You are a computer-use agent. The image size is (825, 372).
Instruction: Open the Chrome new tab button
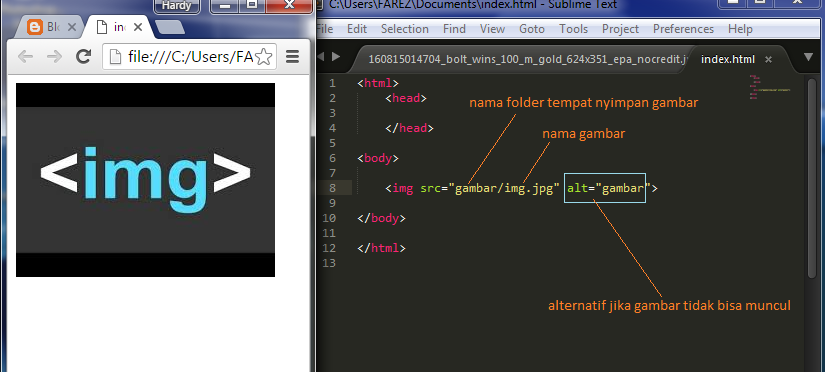(170, 27)
